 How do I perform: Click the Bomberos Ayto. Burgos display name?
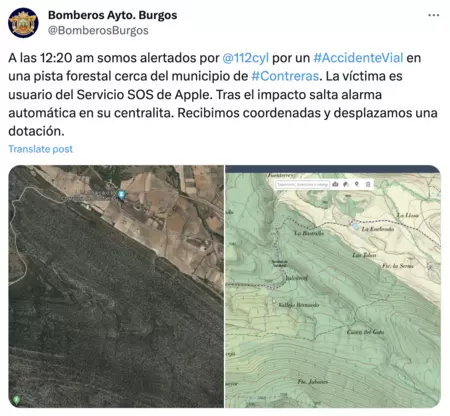point(112,15)
